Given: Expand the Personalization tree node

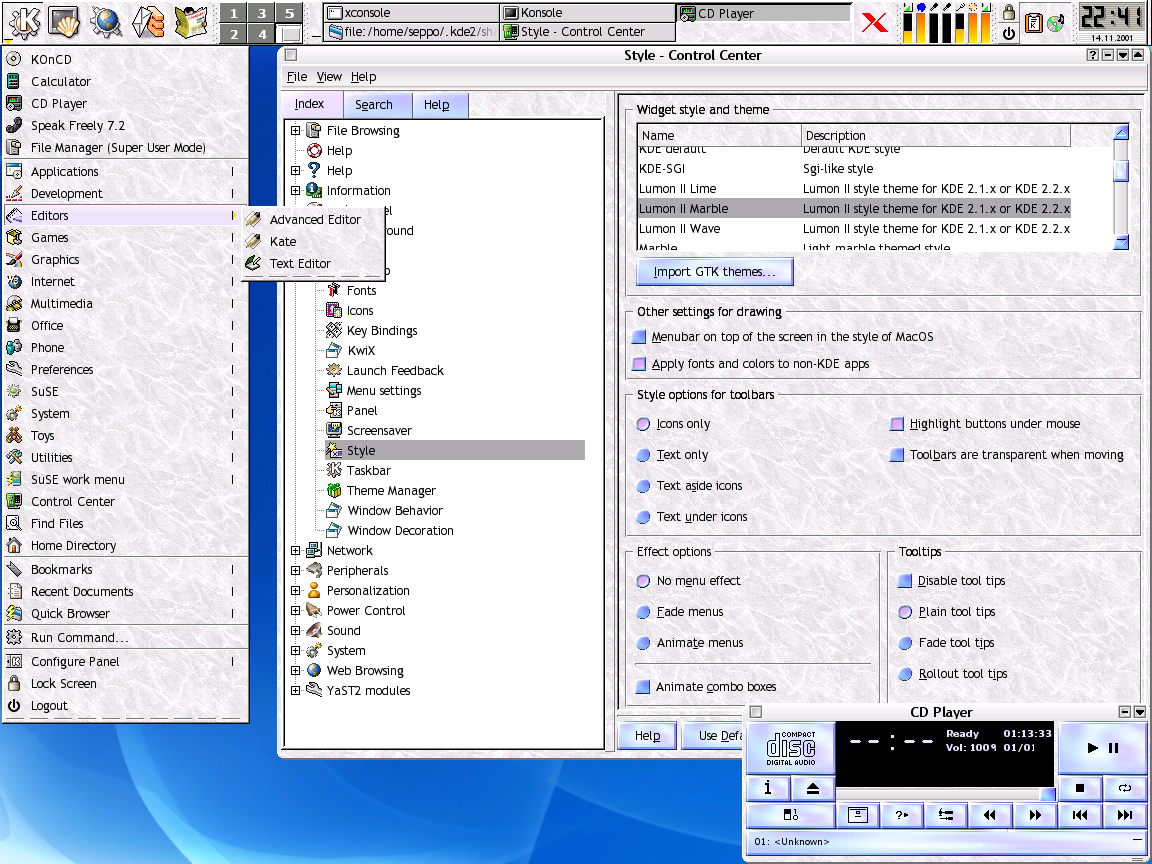Looking at the screenshot, I should tap(295, 590).
